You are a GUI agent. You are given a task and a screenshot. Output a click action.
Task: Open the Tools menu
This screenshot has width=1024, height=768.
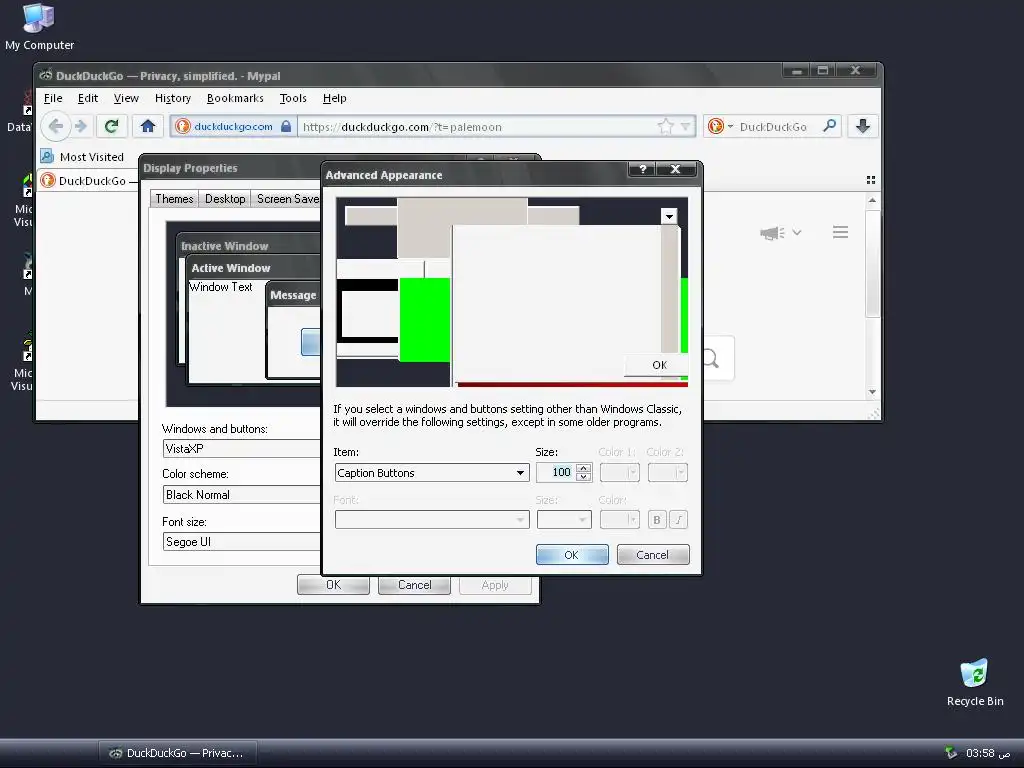(x=293, y=98)
